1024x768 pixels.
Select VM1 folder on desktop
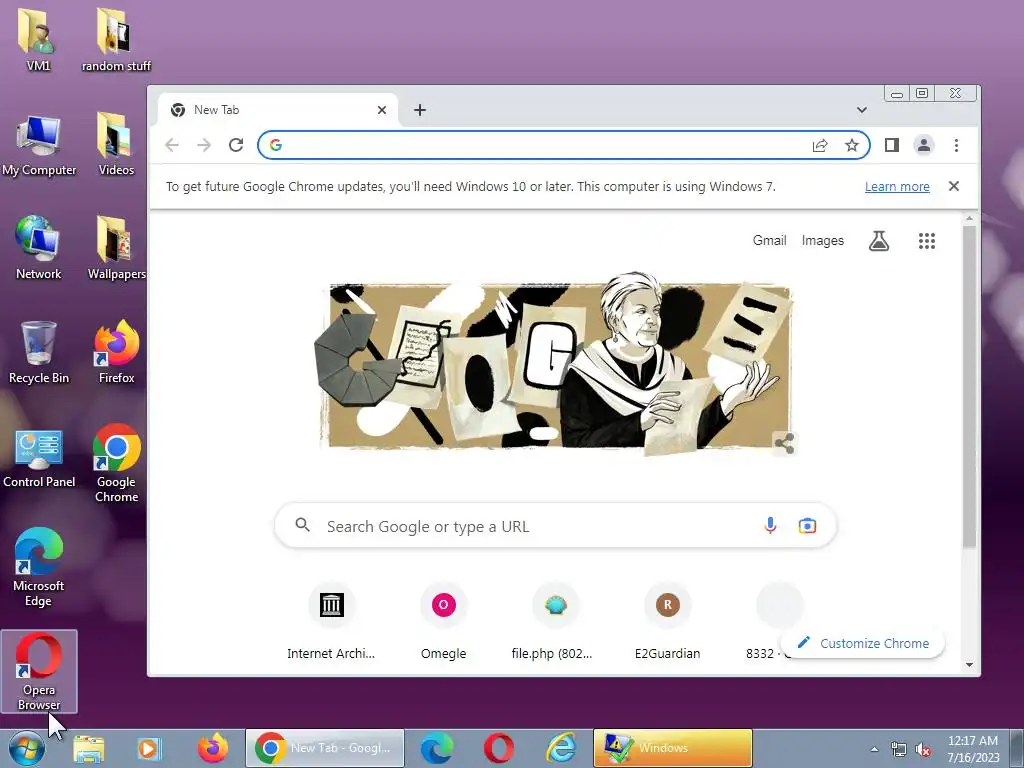click(38, 39)
